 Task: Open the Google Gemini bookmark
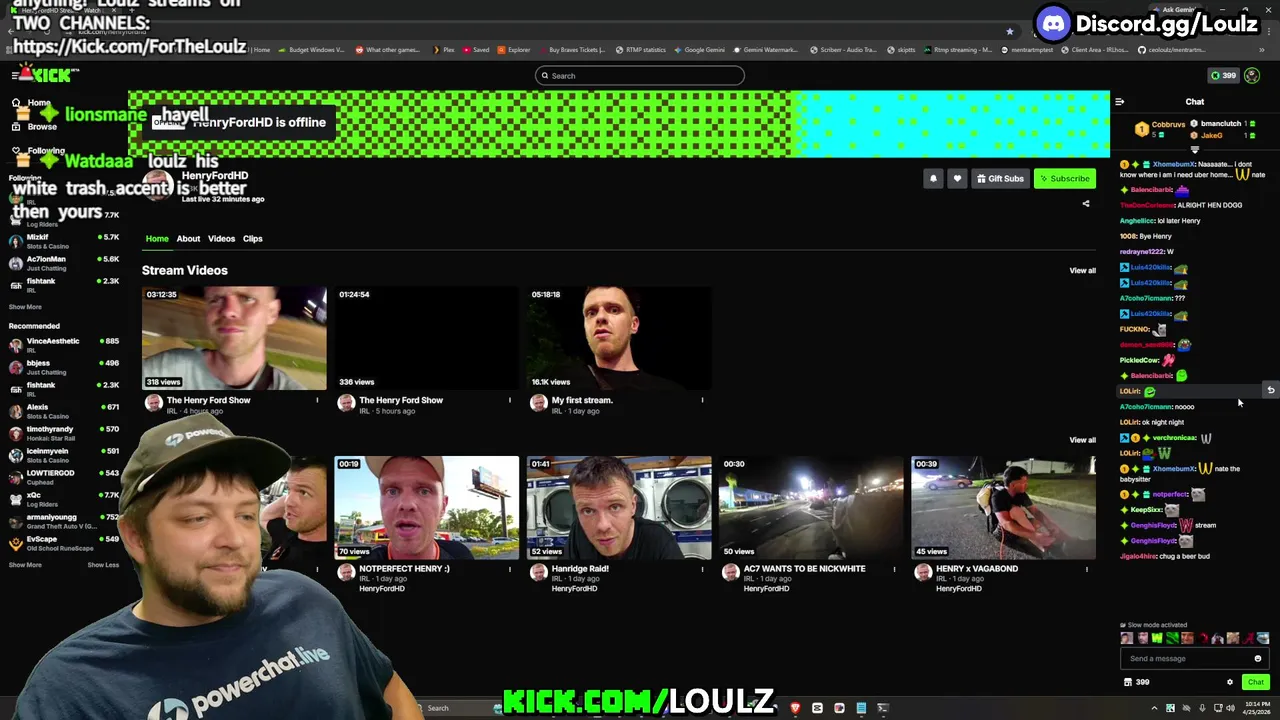701,50
